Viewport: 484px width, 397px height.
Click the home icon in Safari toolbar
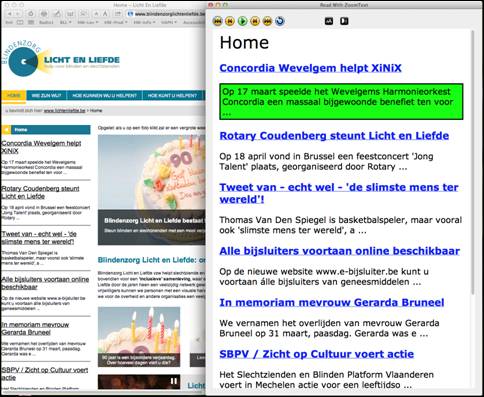[31, 14]
